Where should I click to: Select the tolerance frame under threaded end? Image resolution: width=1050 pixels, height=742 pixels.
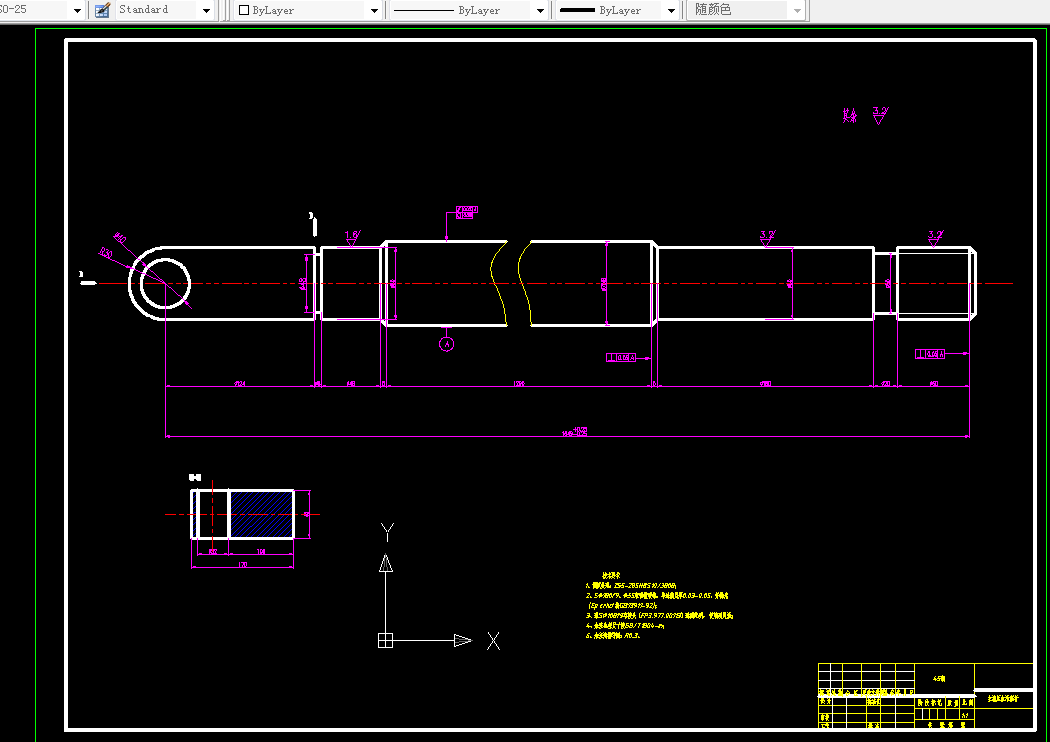pyautogui.click(x=930, y=354)
